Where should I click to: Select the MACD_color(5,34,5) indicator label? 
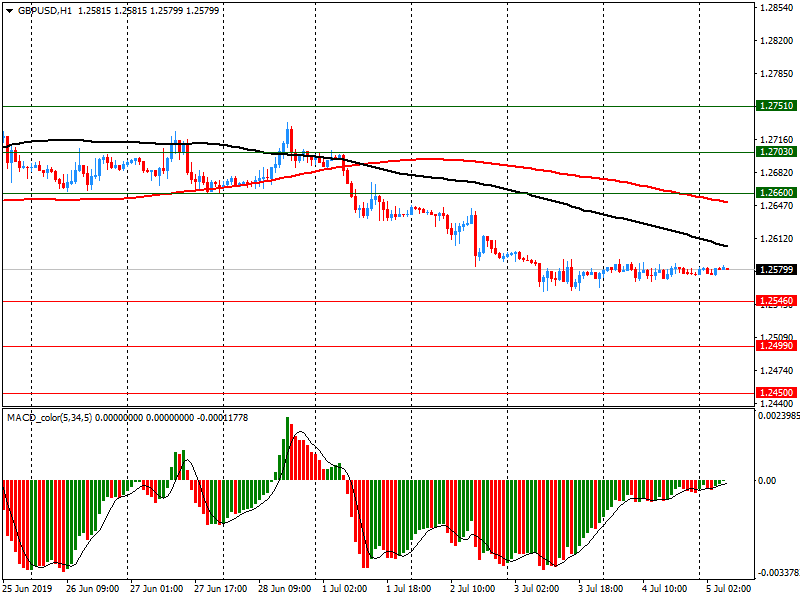pyautogui.click(x=49, y=418)
